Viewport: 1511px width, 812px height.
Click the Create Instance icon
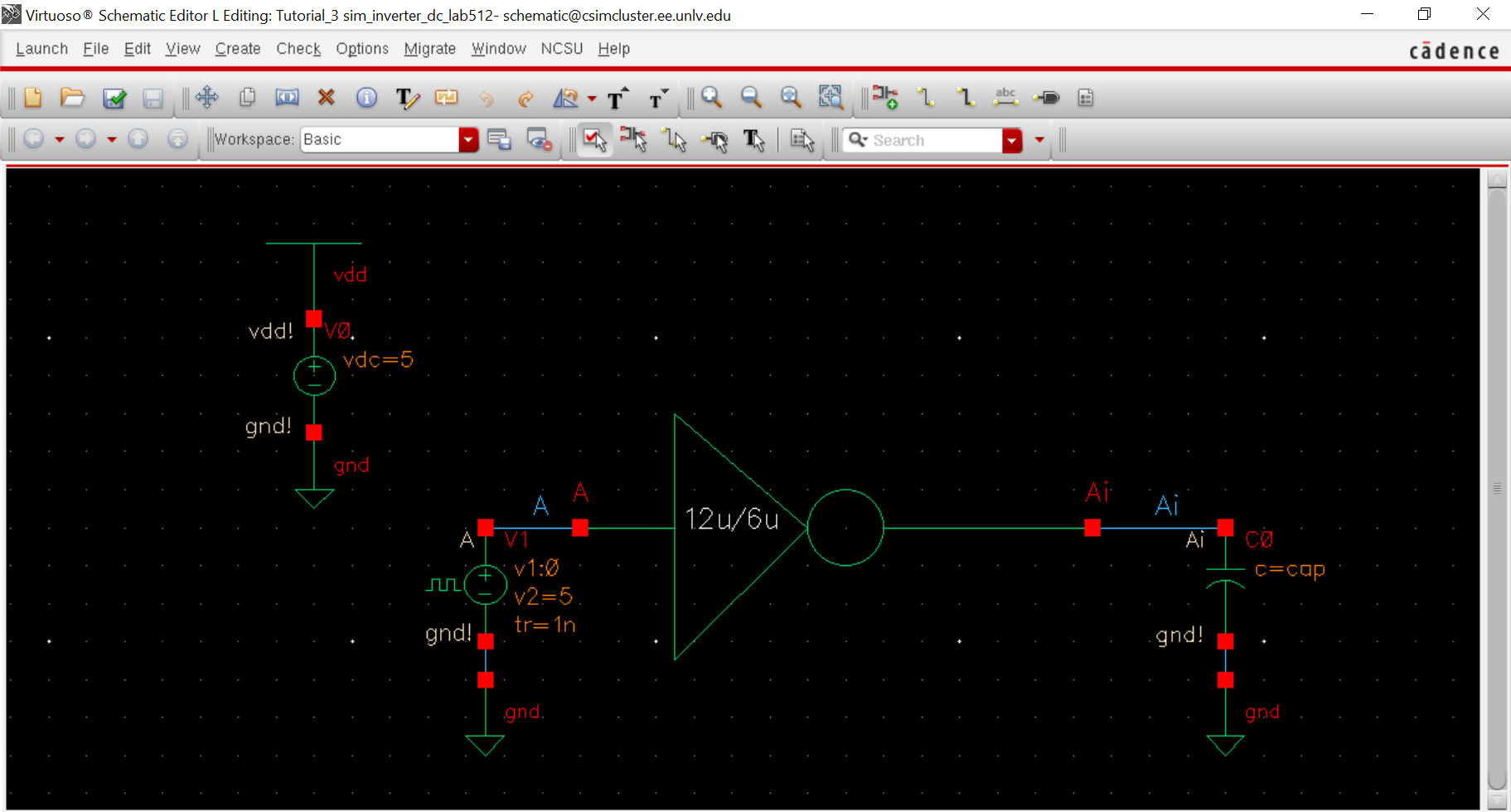[884, 98]
